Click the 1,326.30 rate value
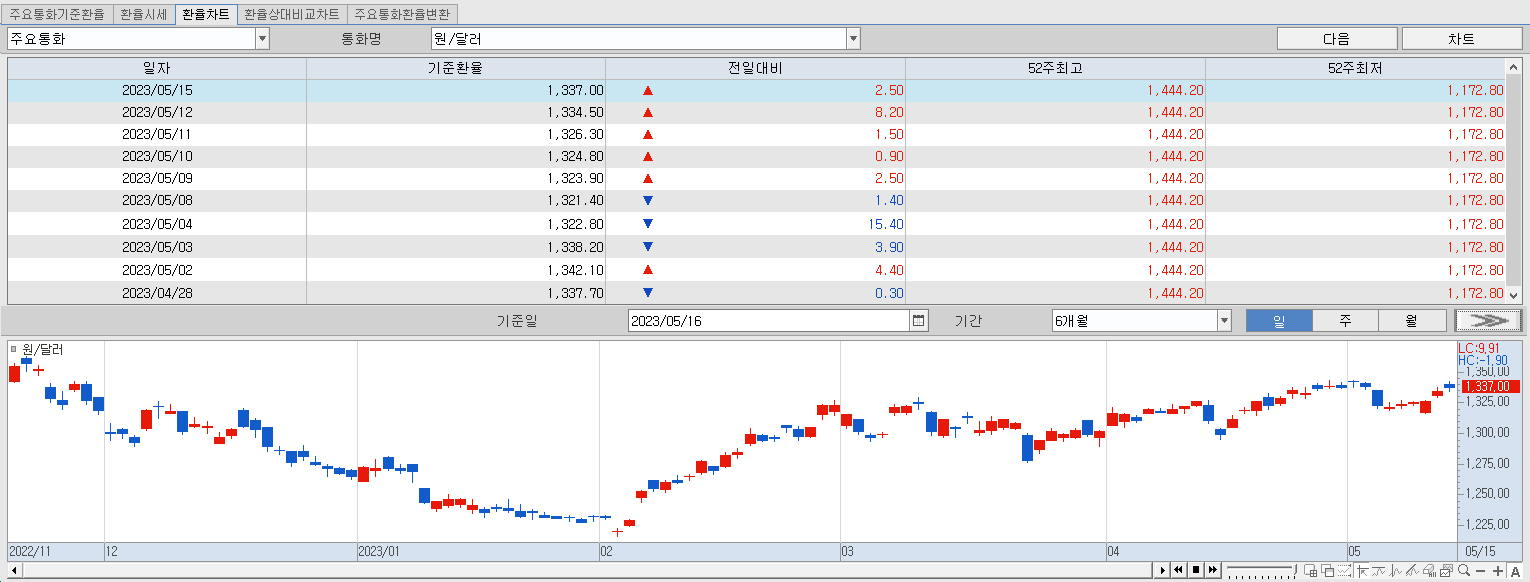Screen dimensions: 1530x582 (575, 134)
